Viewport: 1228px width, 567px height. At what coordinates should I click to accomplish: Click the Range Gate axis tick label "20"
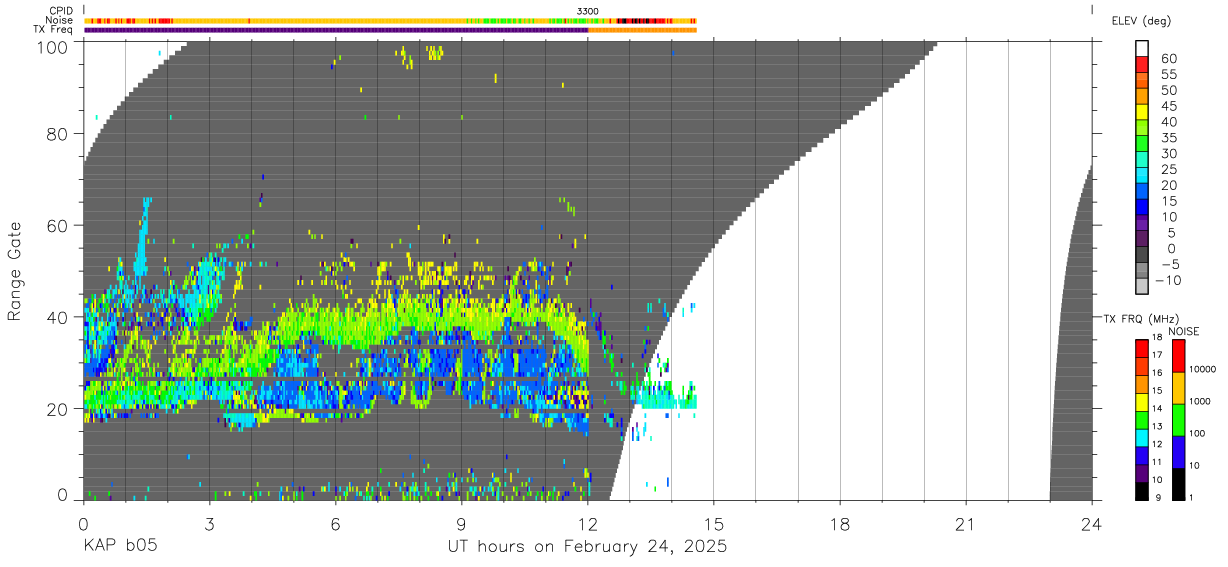coord(57,409)
